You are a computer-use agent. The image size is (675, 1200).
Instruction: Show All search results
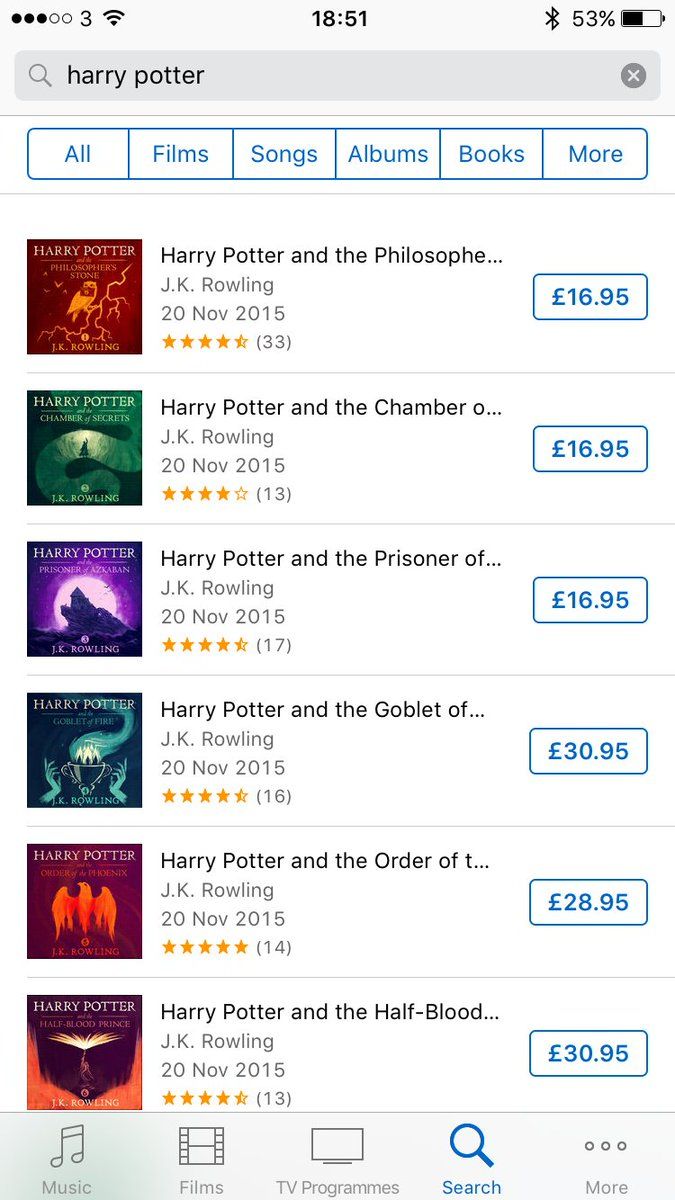click(x=78, y=154)
